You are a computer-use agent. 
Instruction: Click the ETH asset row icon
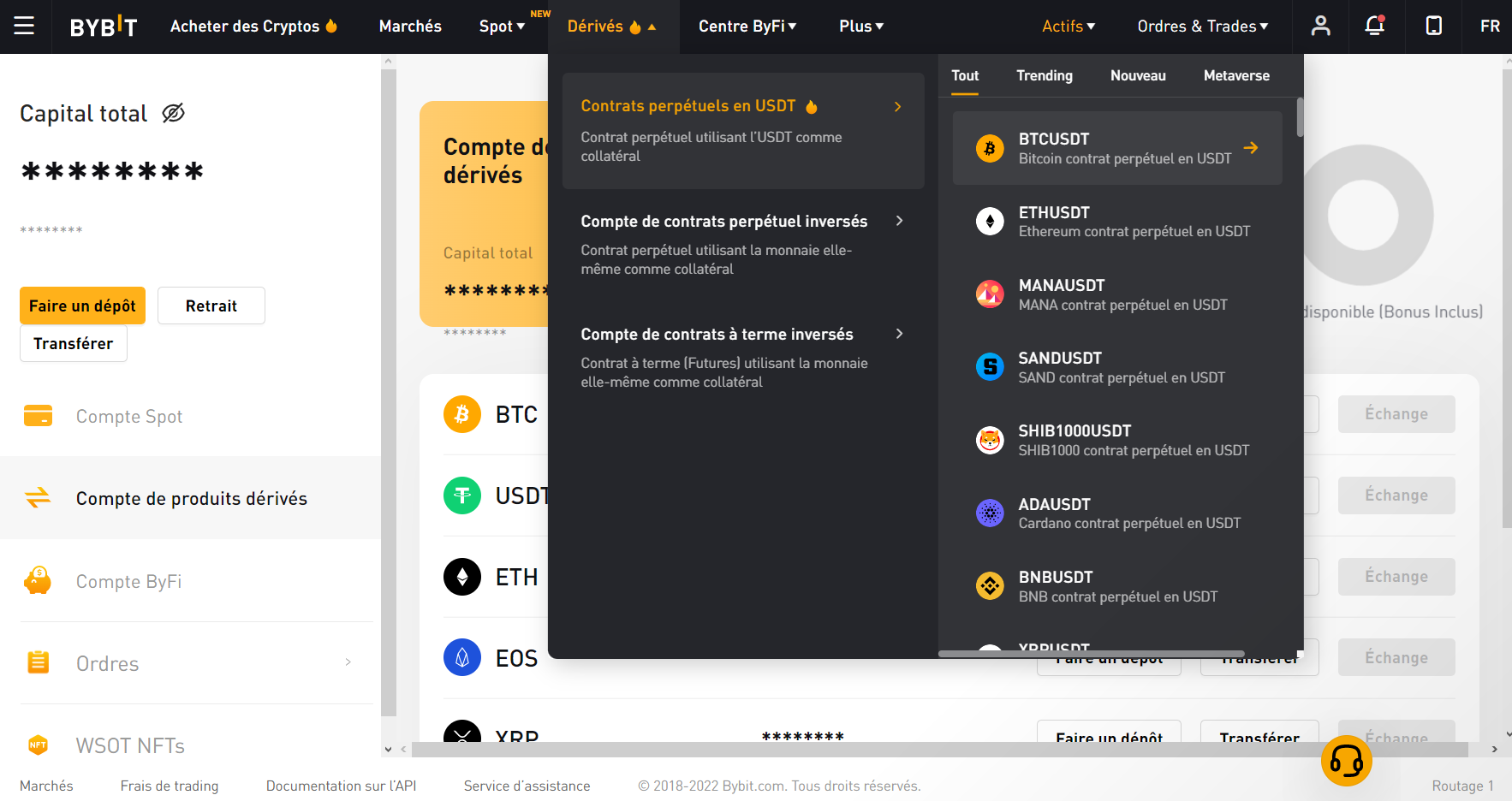tap(462, 577)
